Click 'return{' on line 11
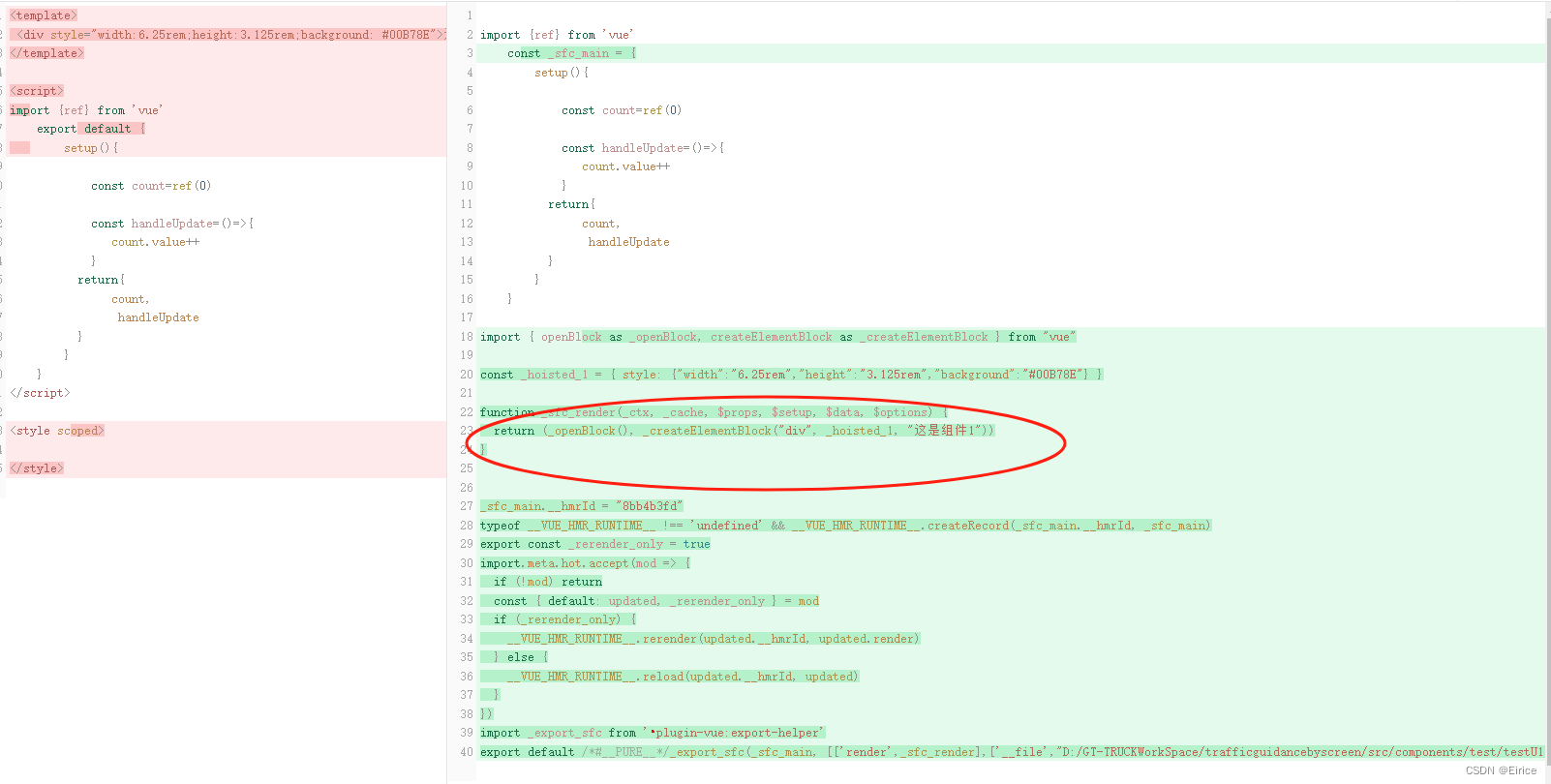1551x784 pixels. 572,204
